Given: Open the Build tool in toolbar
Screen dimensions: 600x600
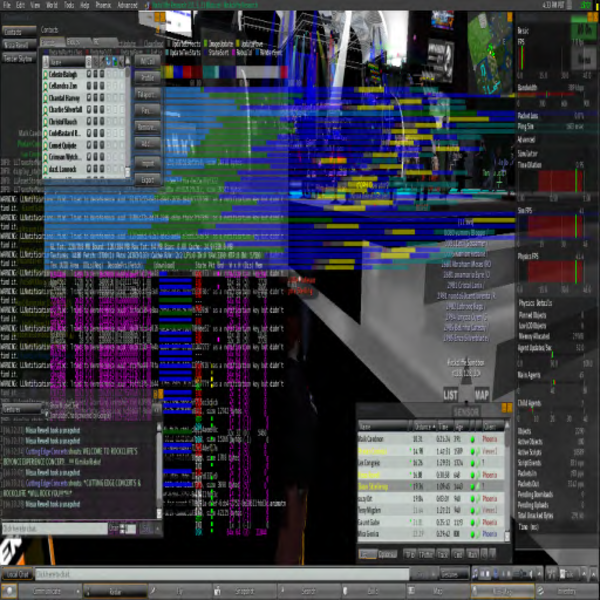Looking at the screenshot, I should 368,592.
